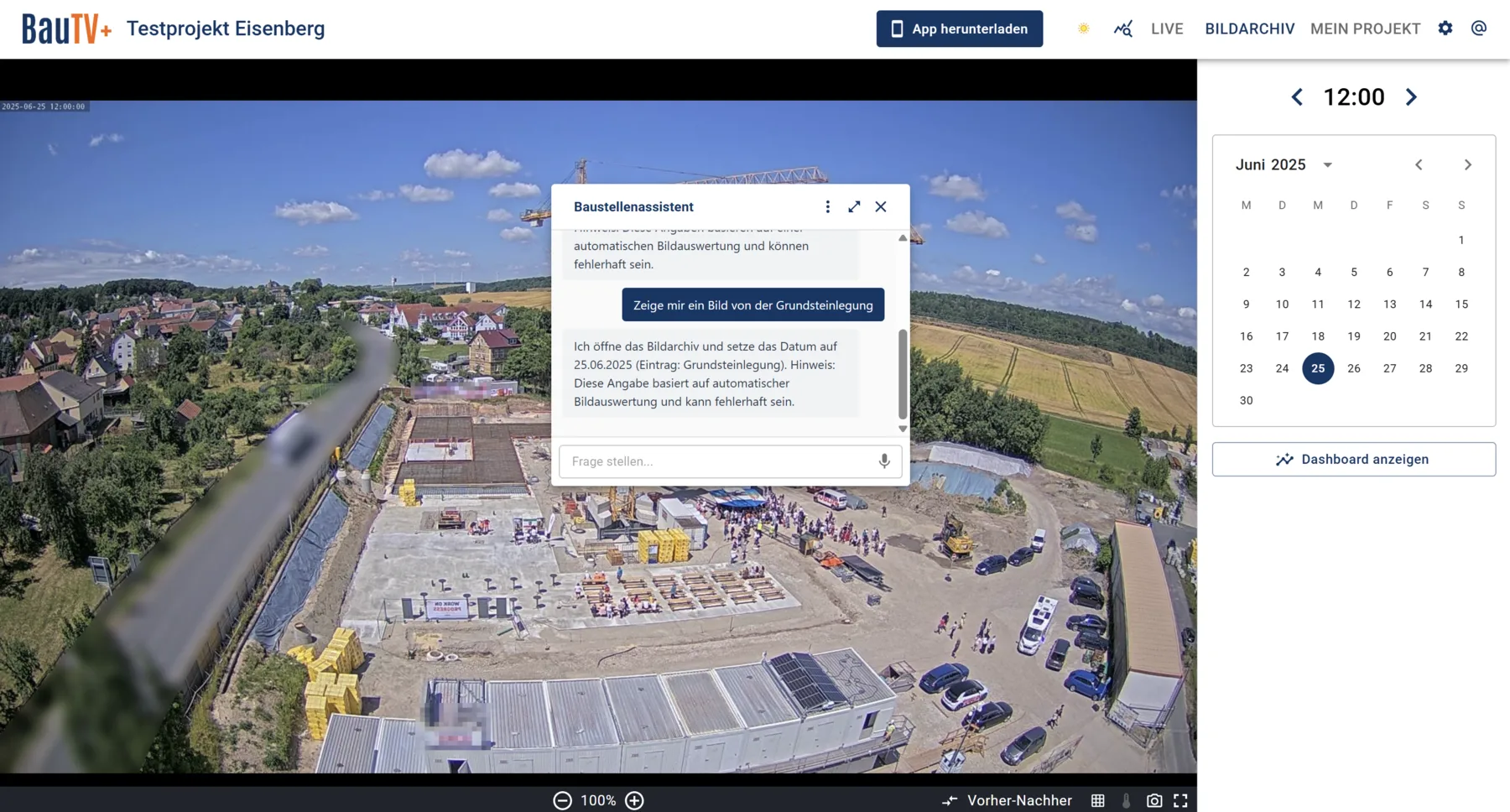Select June 22 in the calendar
This screenshot has height=812, width=1510.
[1461, 336]
